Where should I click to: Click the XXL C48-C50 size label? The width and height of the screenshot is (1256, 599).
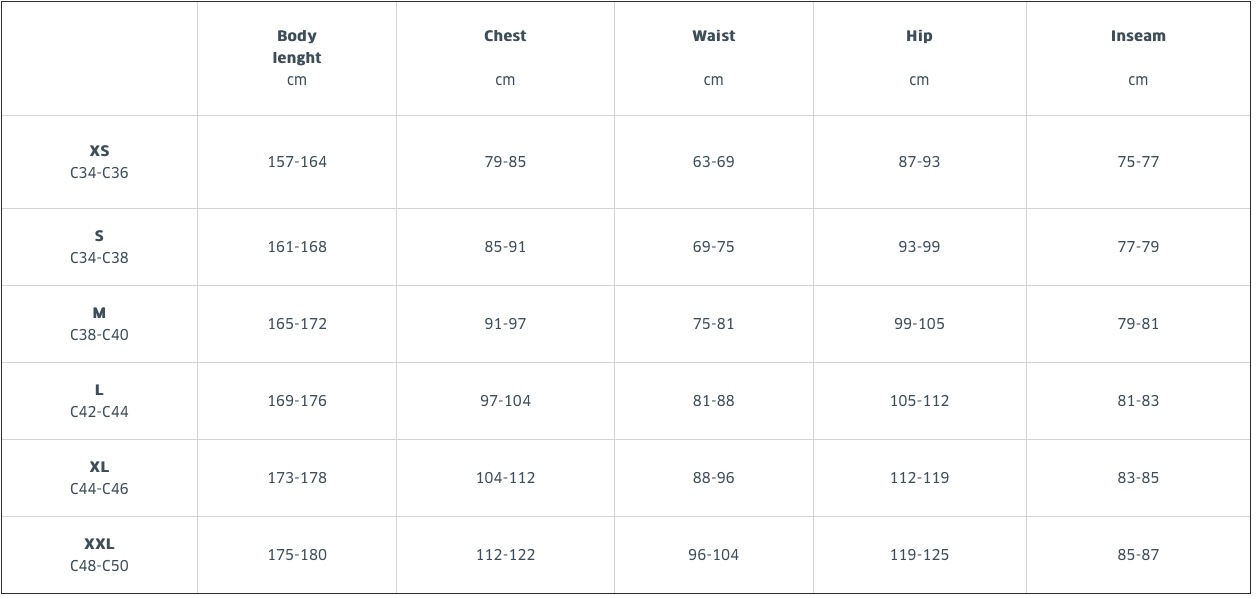(99, 555)
